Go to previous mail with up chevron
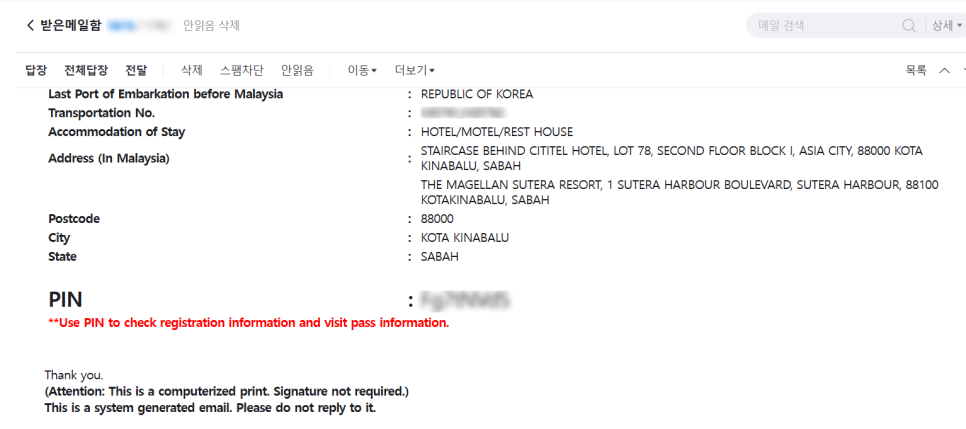The height and width of the screenshot is (429, 966). (944, 70)
